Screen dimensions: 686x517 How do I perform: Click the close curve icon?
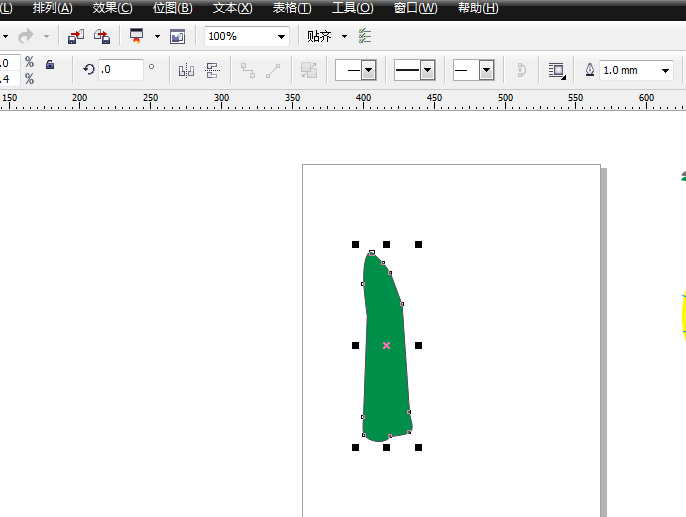pos(521,70)
